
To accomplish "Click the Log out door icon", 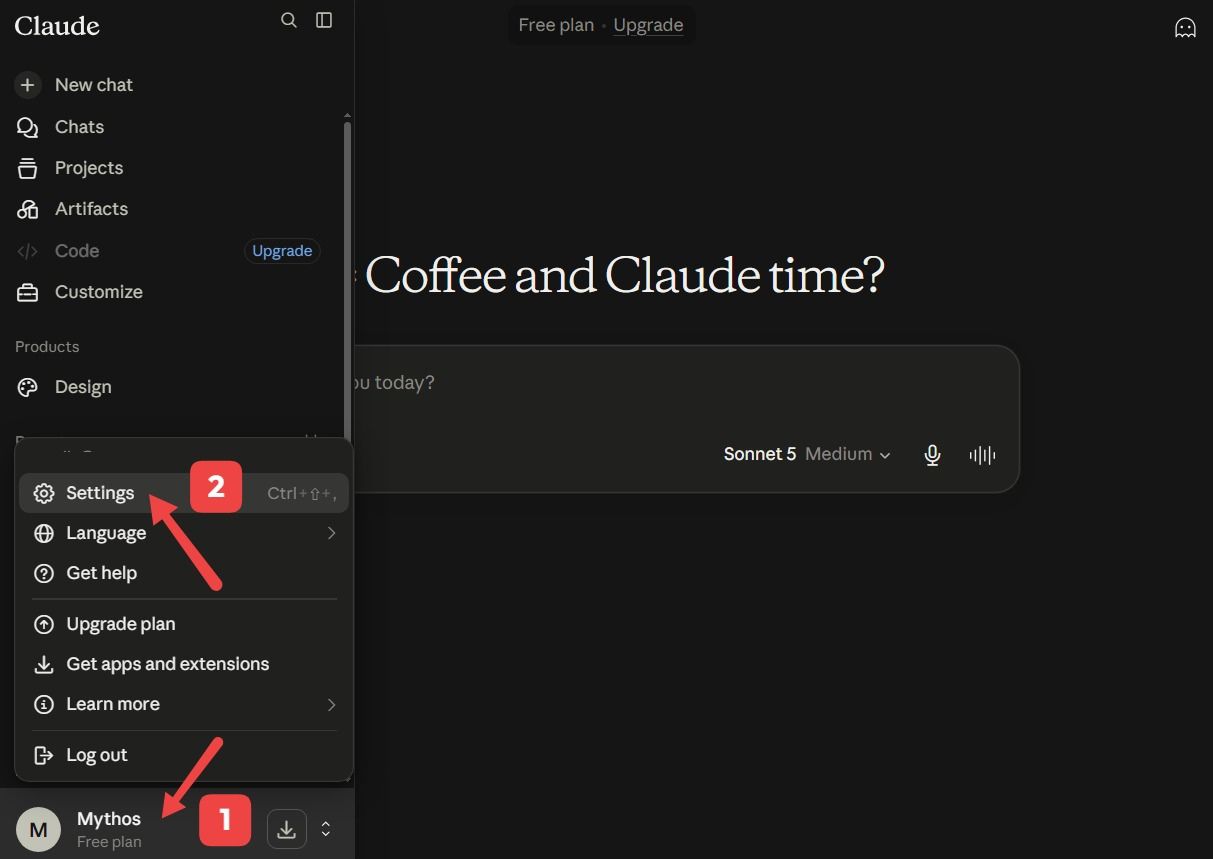I will (x=44, y=755).
